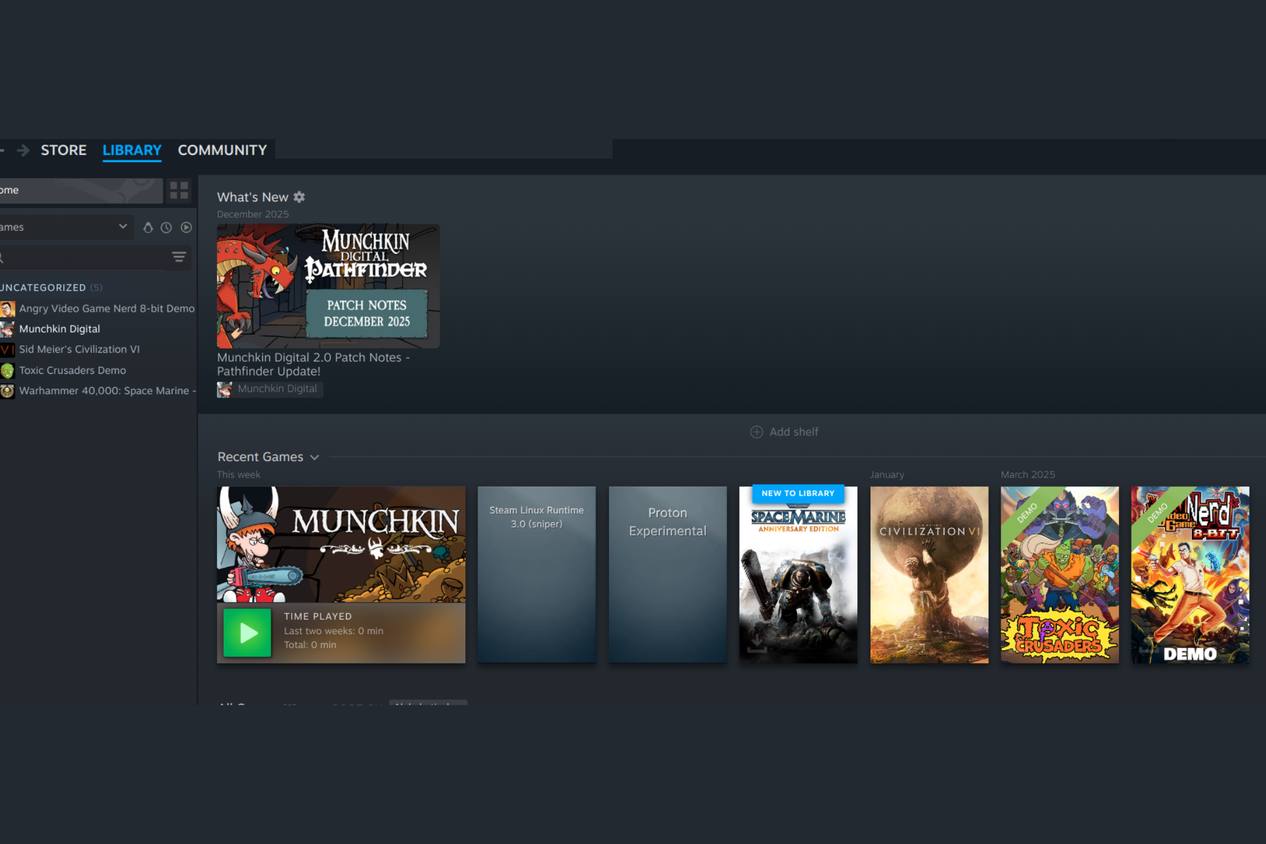Viewport: 1266px width, 844px height.
Task: Collapse the UNCATEGORIZED category header
Action: (50, 288)
